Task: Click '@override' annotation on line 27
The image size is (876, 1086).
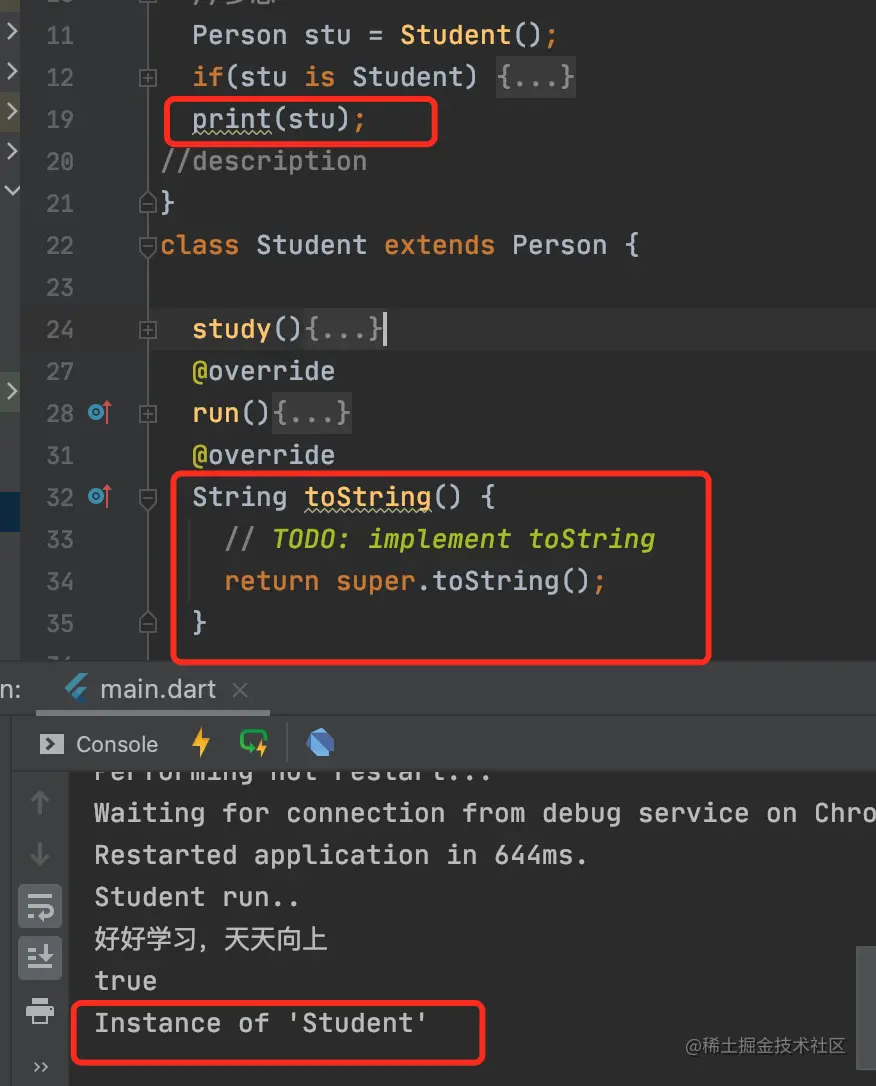Action: click(x=263, y=371)
